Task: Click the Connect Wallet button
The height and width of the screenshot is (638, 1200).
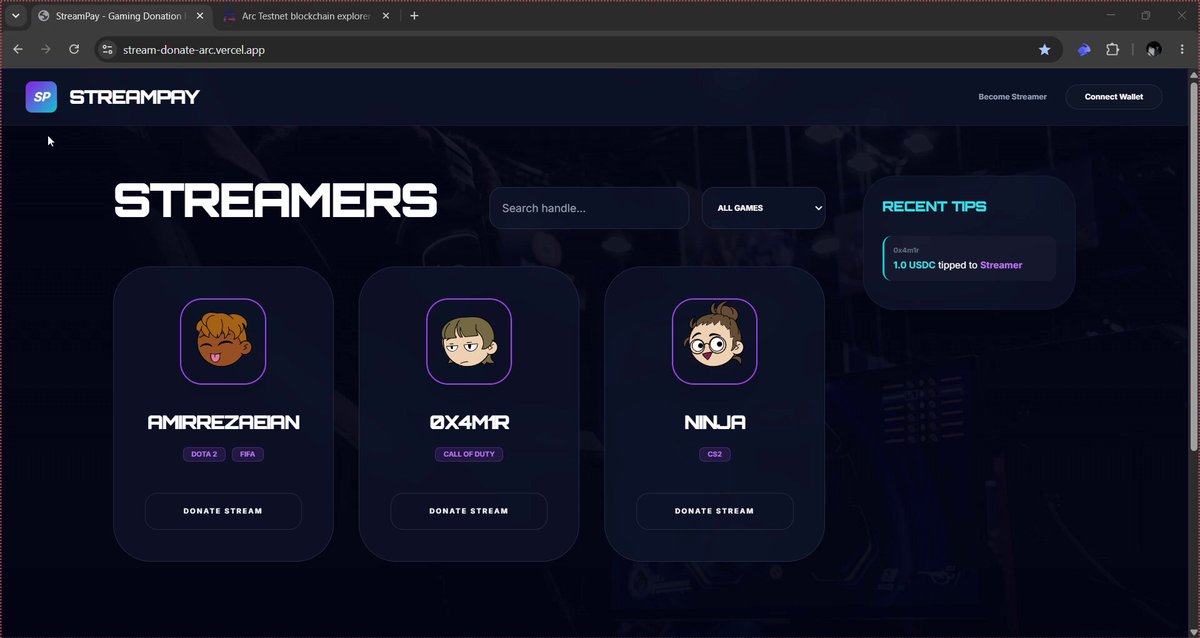Action: point(1113,97)
